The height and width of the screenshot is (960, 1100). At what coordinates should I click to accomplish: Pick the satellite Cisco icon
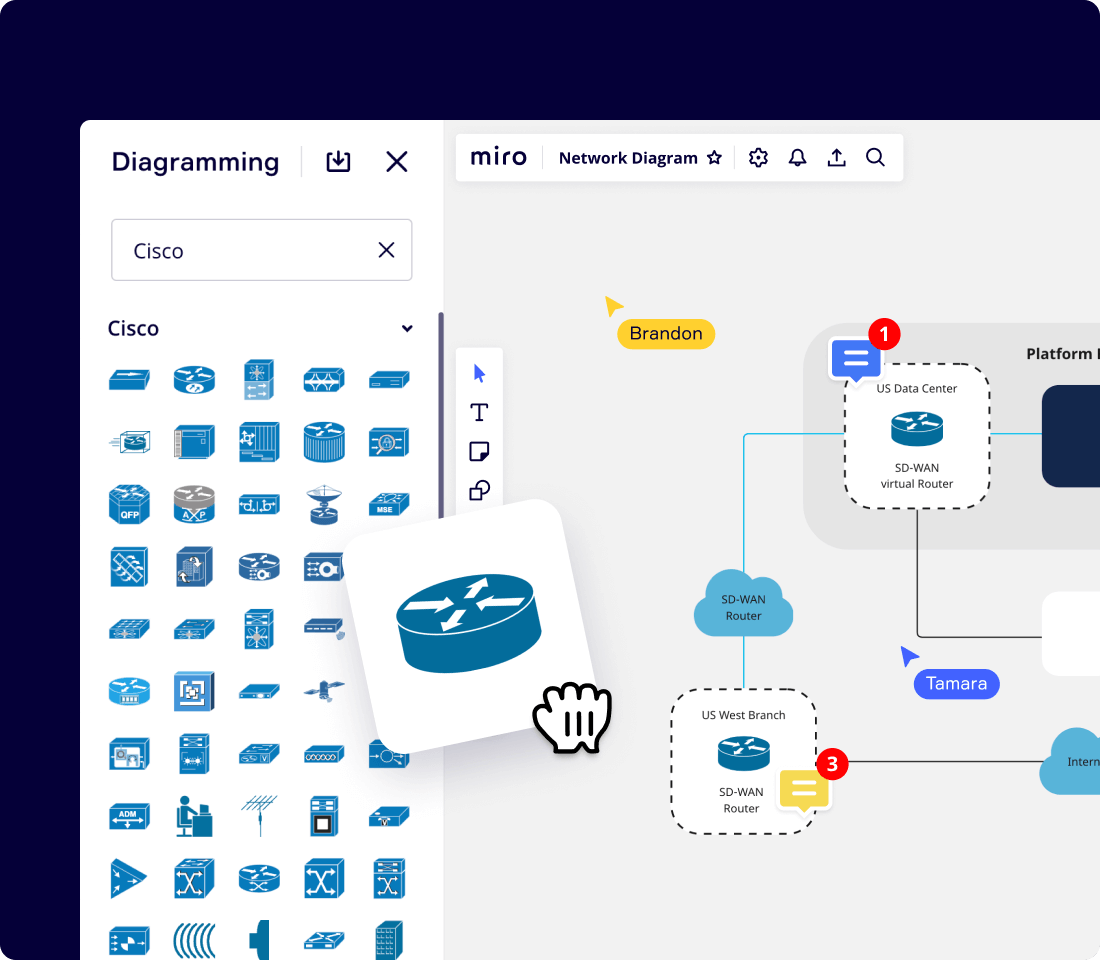tap(324, 691)
